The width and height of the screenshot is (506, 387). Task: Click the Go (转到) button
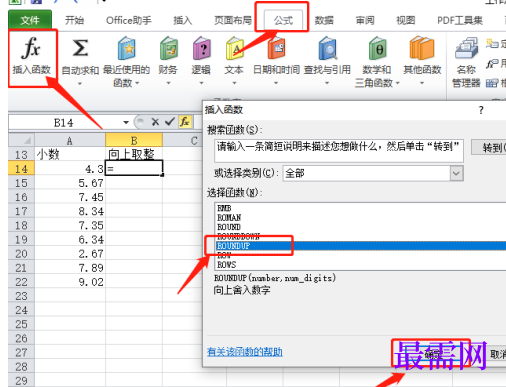coord(489,147)
